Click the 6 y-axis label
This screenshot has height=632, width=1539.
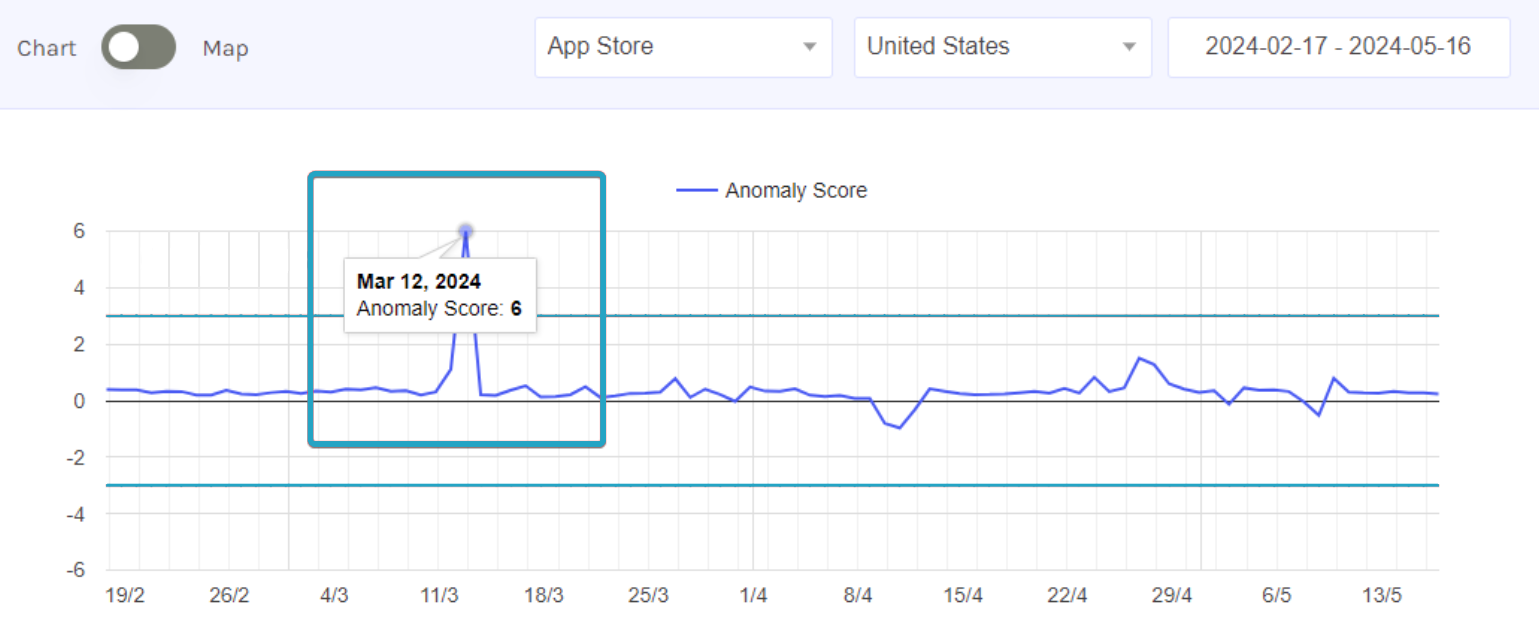(x=79, y=231)
